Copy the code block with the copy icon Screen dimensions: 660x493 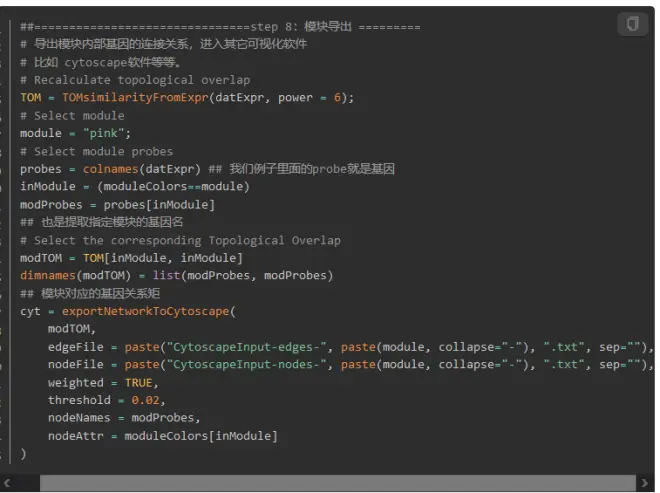point(632,24)
